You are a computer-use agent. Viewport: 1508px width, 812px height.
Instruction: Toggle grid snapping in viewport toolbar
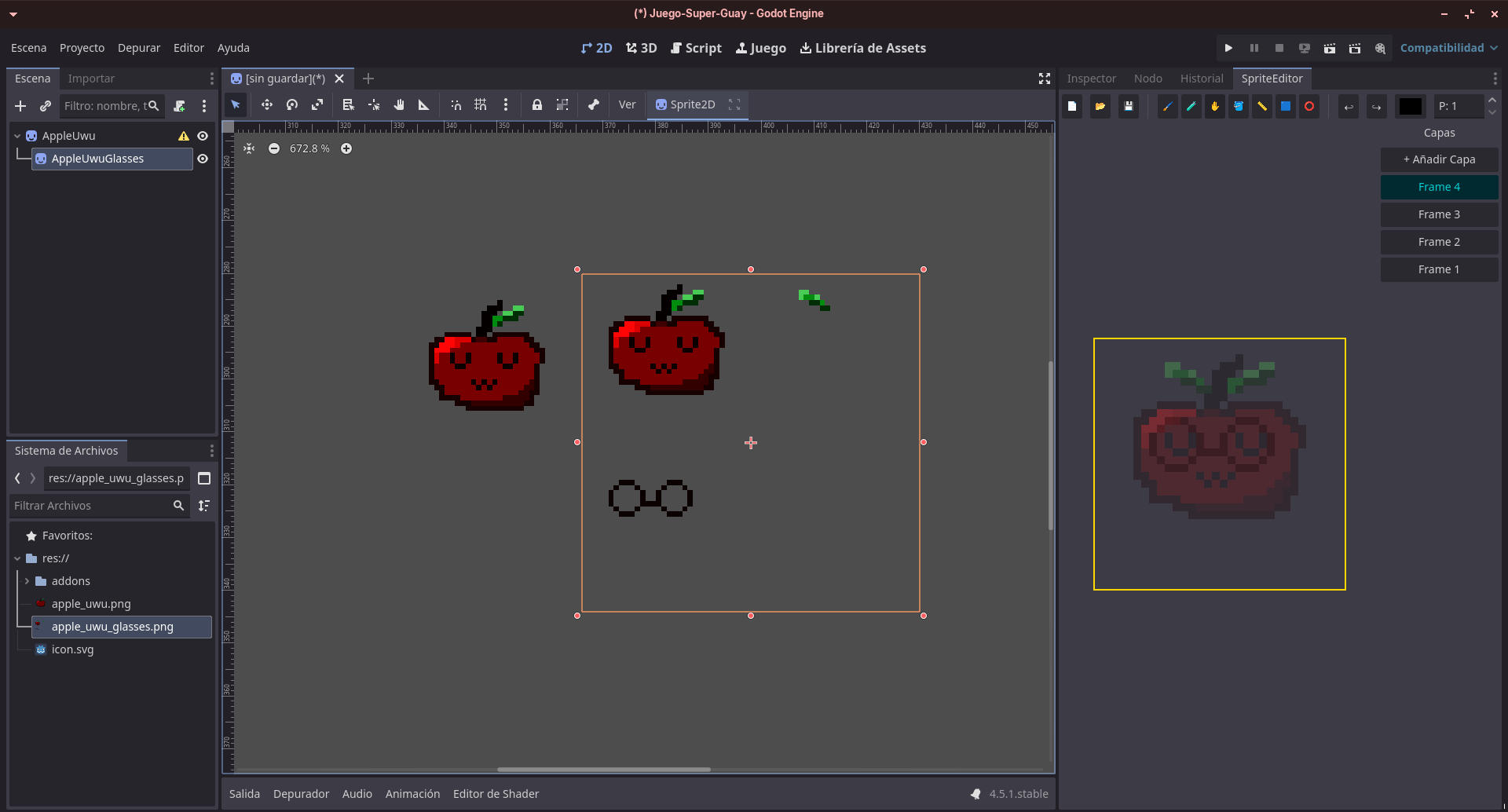pyautogui.click(x=481, y=104)
